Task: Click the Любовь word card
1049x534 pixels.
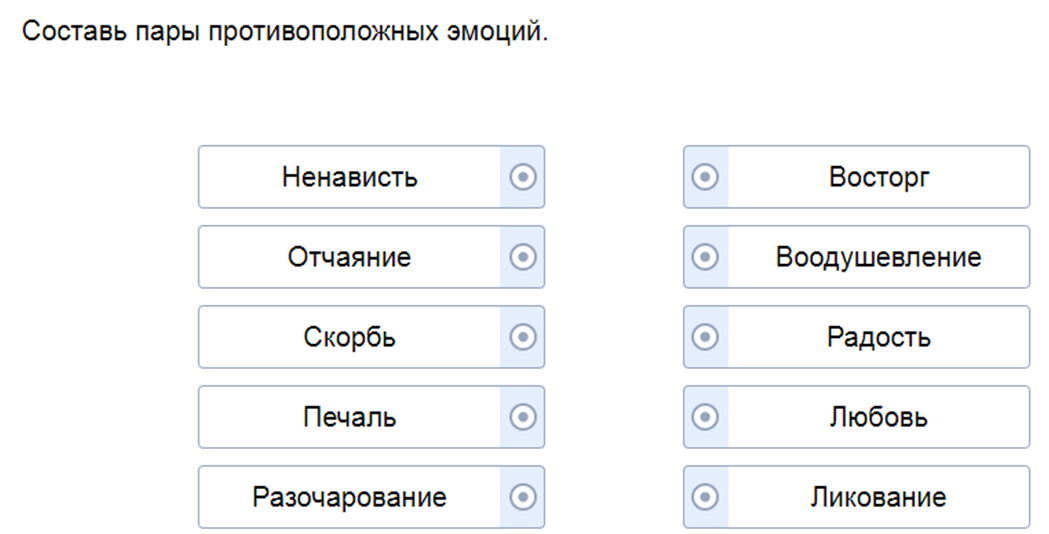Action: pyautogui.click(x=879, y=417)
